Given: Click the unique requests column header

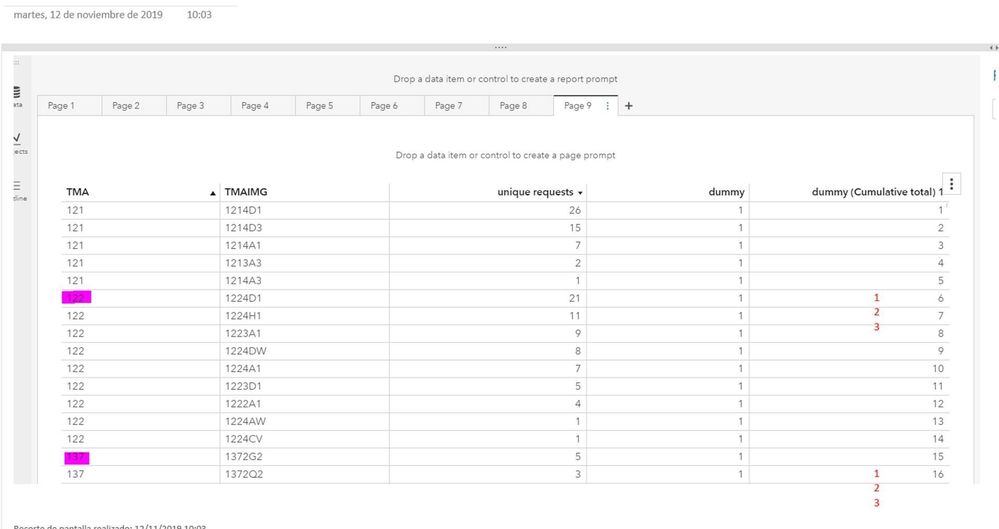Looking at the screenshot, I should (x=535, y=192).
